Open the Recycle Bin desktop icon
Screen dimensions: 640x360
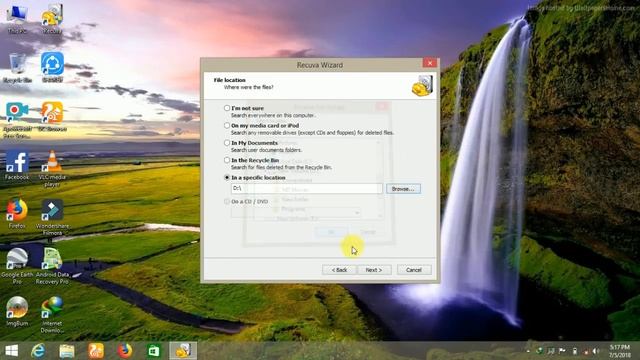17,68
